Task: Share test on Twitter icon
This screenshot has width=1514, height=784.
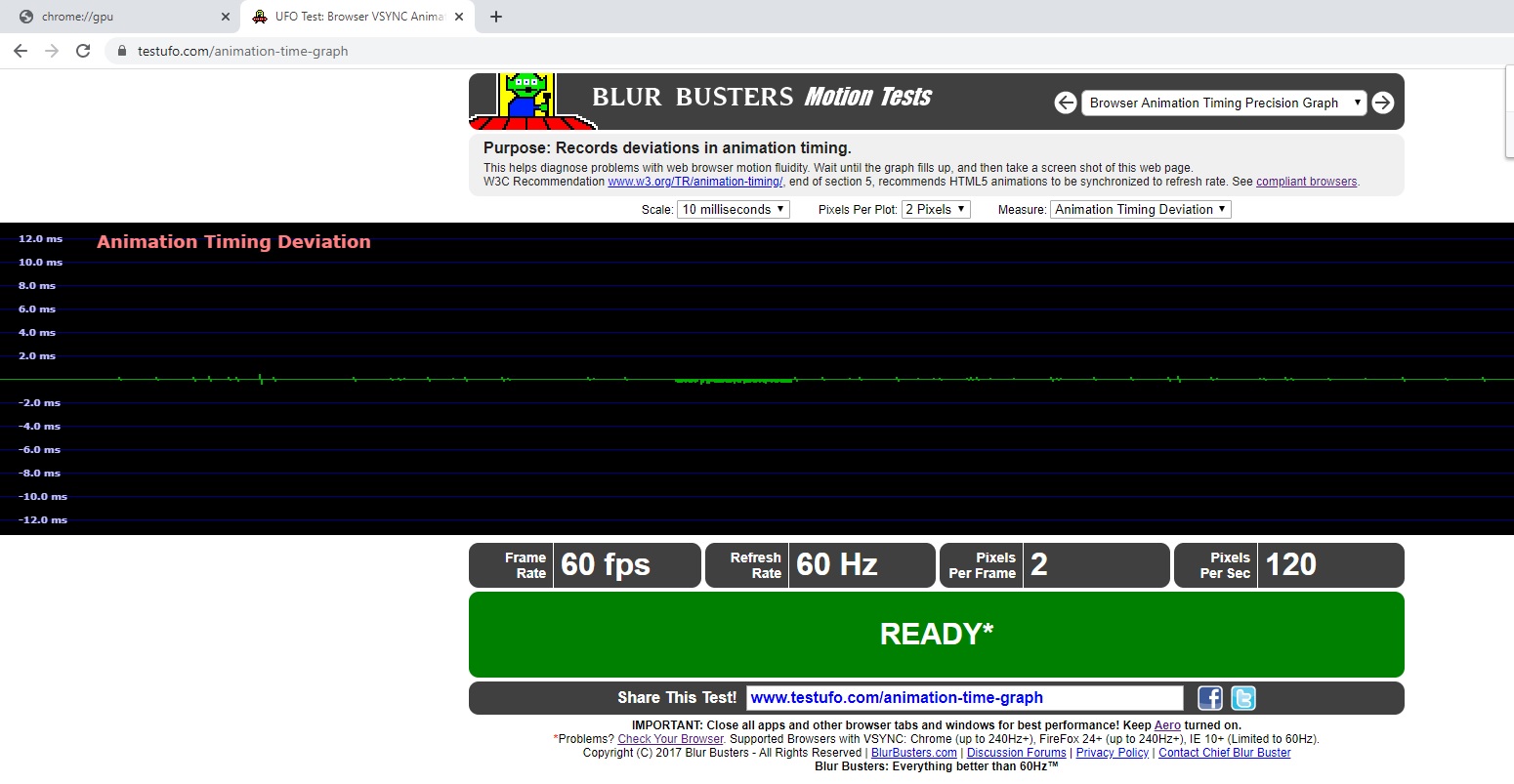Action: [1243, 698]
